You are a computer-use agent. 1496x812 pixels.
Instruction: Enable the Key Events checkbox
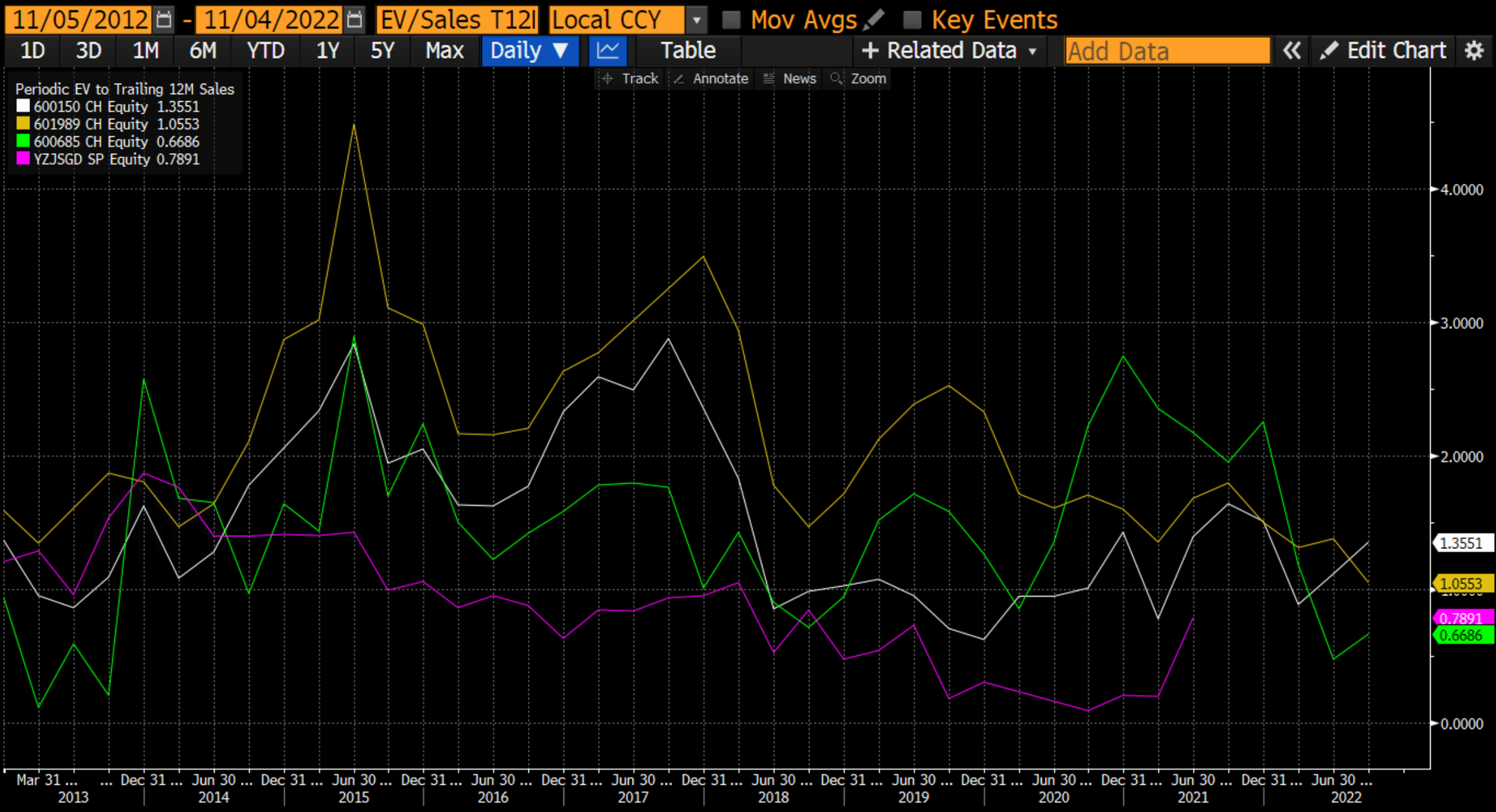912,19
